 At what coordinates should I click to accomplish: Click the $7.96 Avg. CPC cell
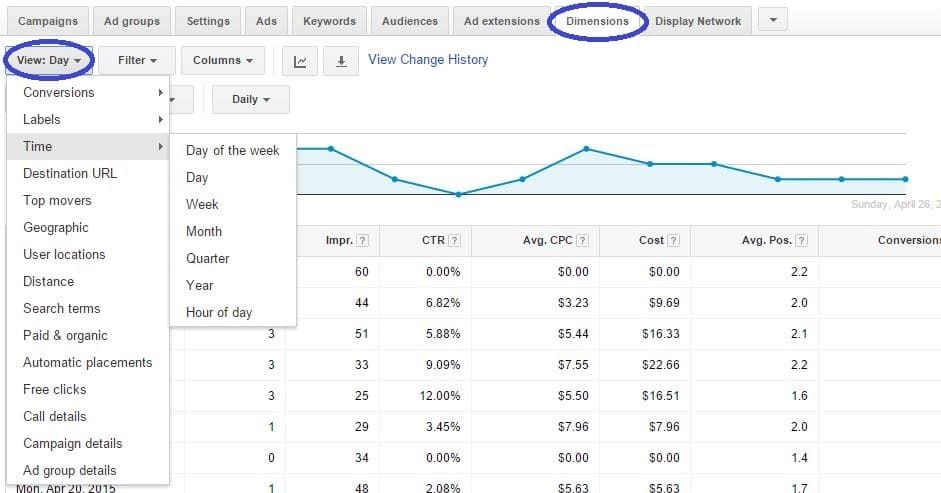[x=573, y=427]
